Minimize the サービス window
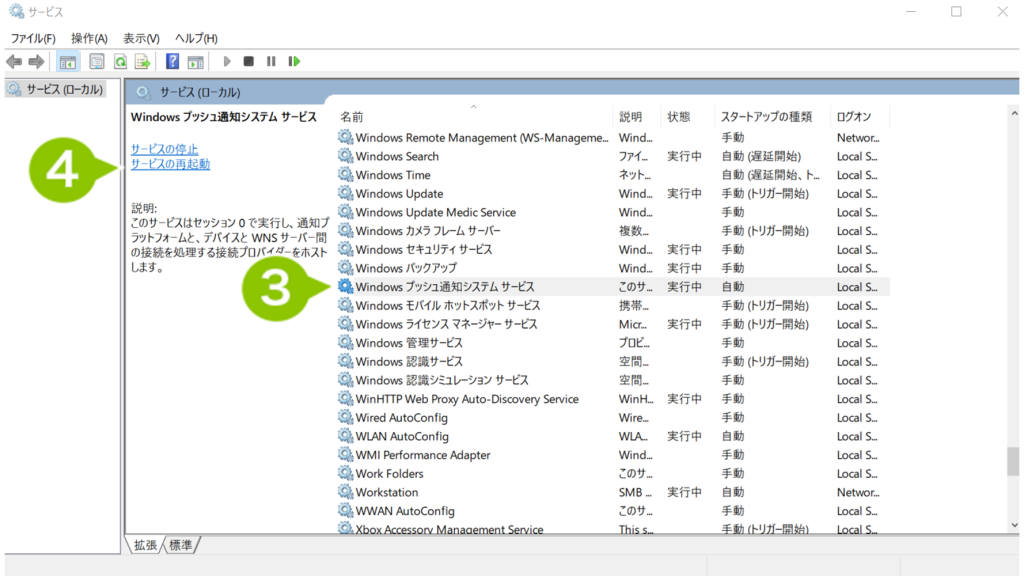The height and width of the screenshot is (576, 1024). (x=911, y=12)
